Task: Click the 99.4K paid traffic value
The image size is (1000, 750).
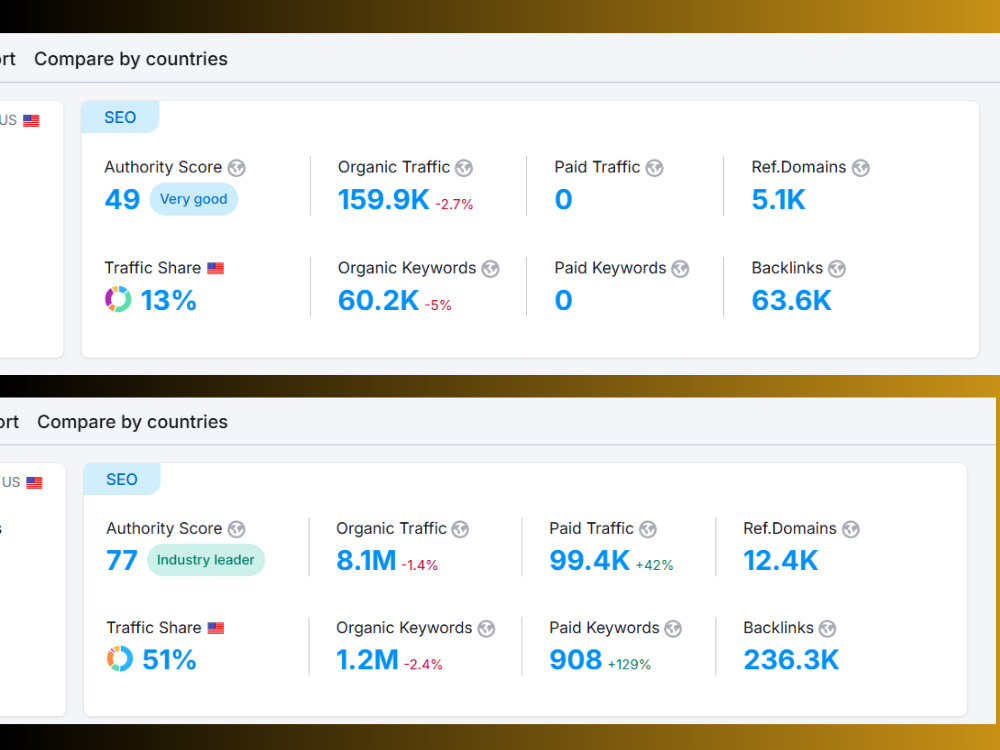Action: coord(589,561)
